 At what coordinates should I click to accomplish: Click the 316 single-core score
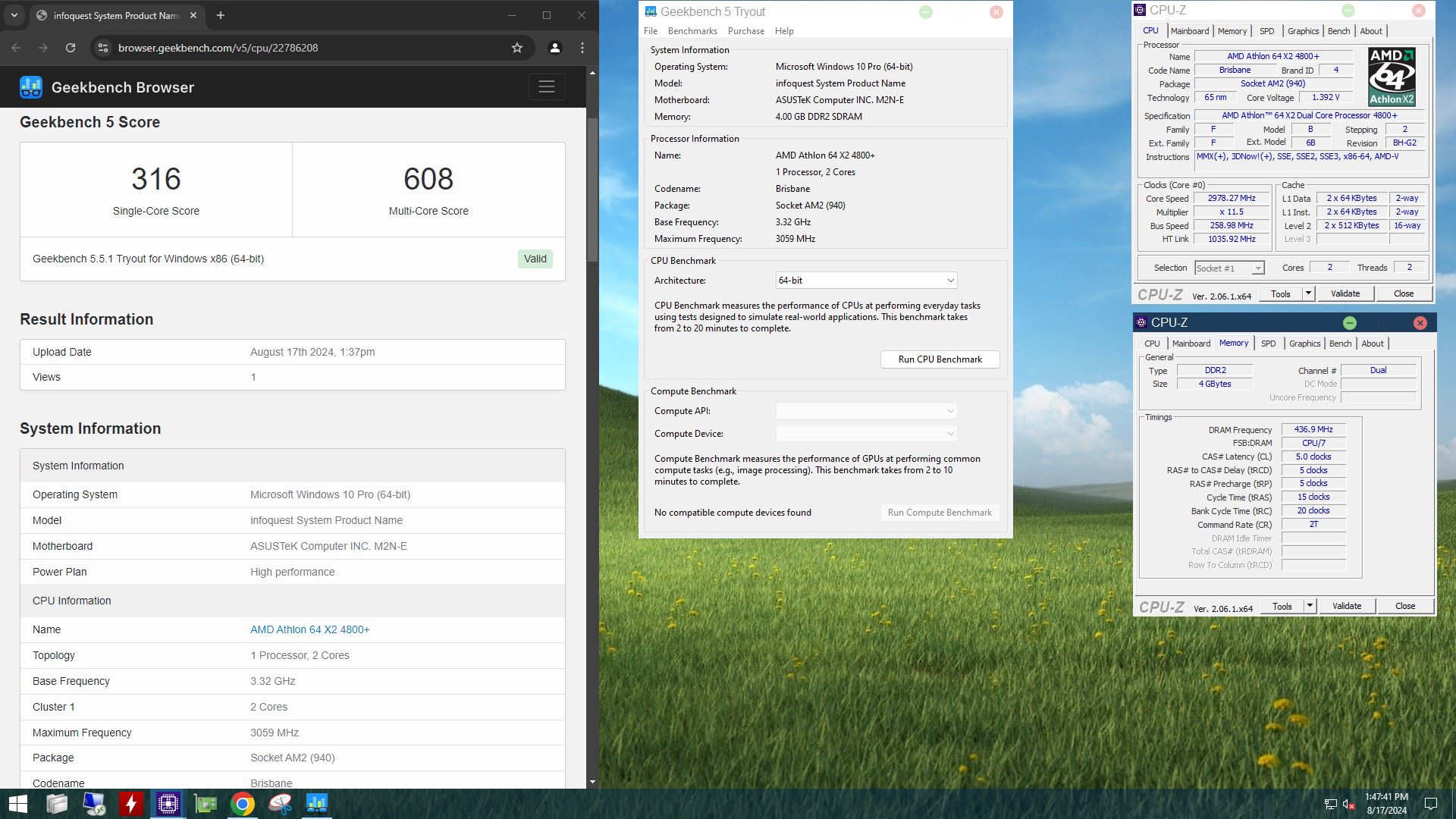pyautogui.click(x=156, y=179)
